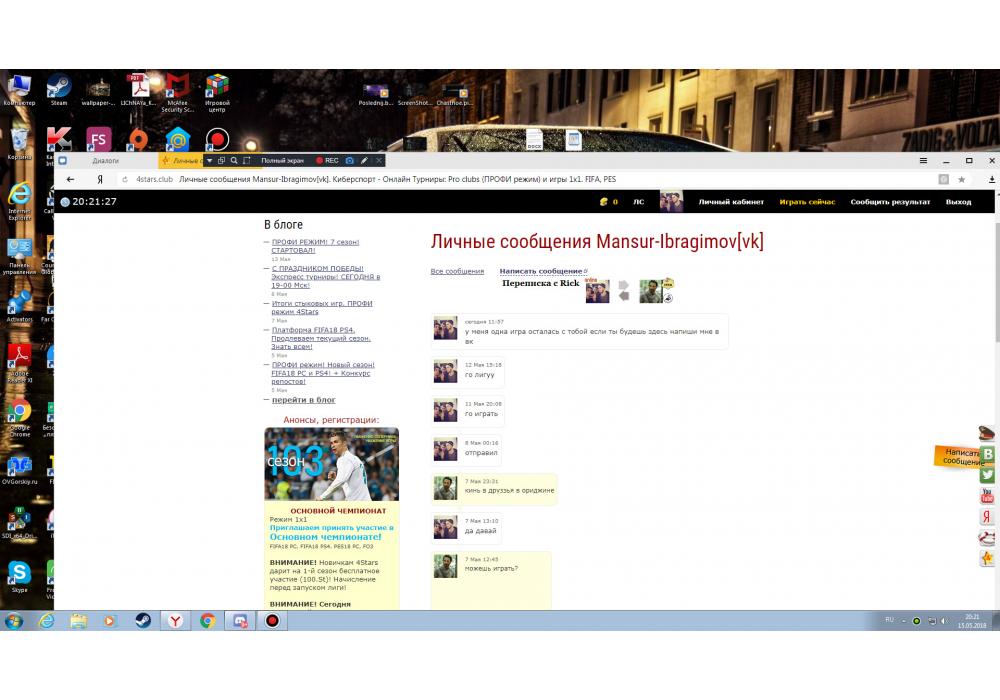Click перейти в блог link

[304, 400]
